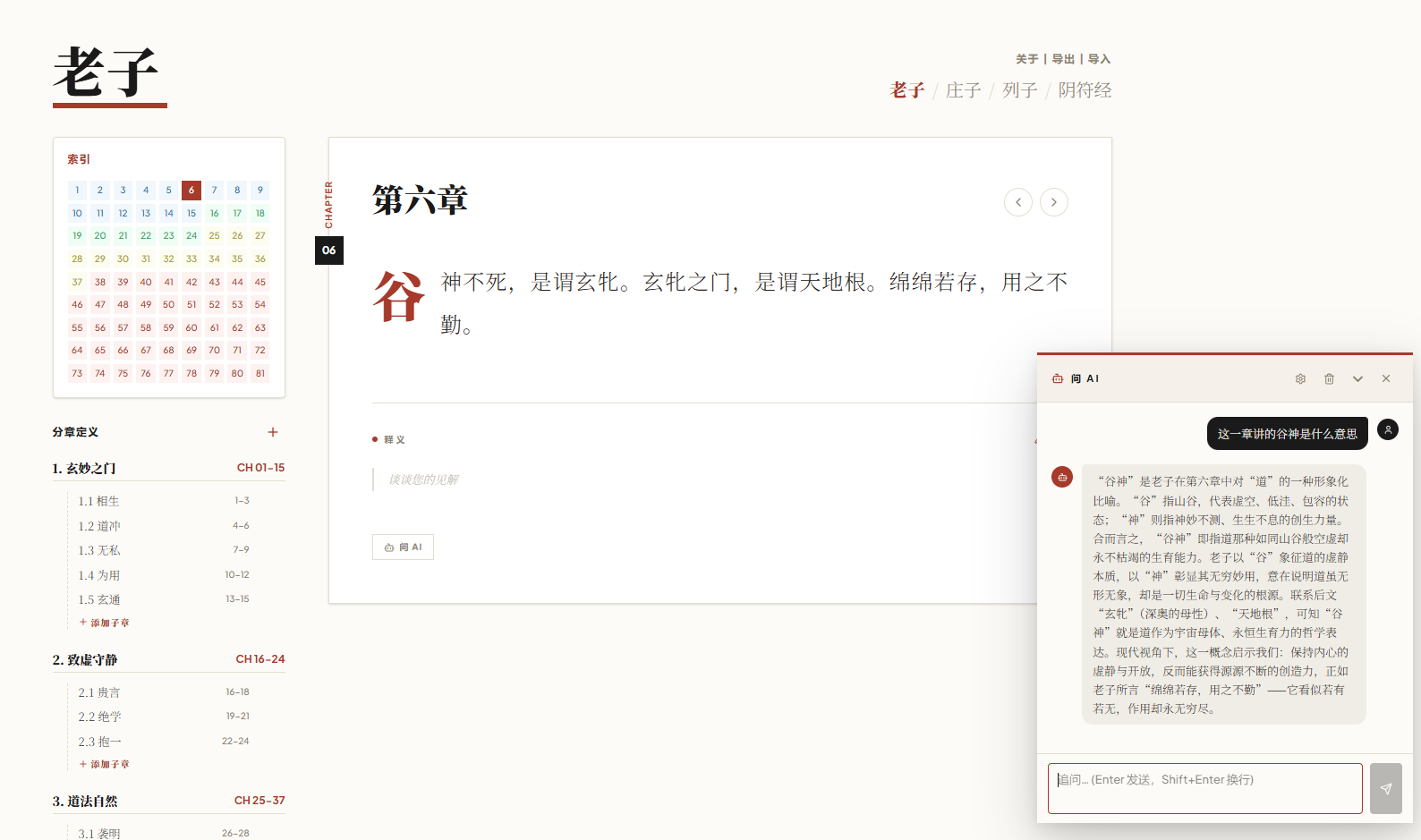
Task: Open AI chat settings gear
Action: click(1300, 379)
